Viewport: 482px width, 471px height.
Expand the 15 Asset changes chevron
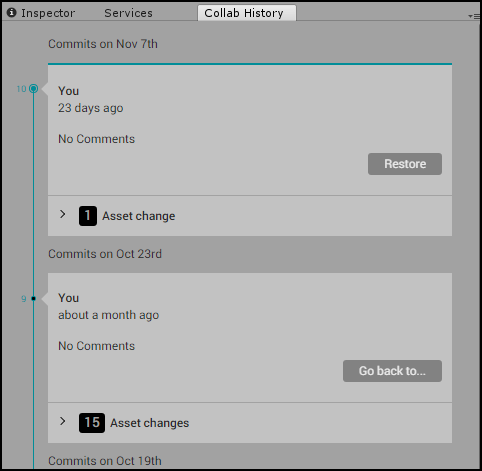pos(63,421)
